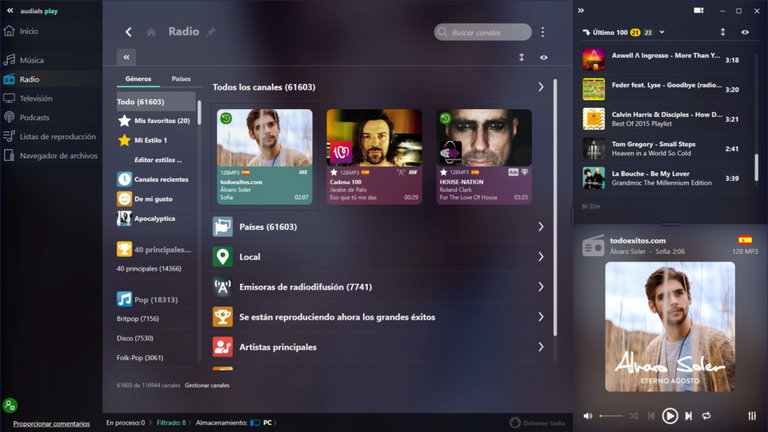Click the user account icon
The width and height of the screenshot is (768, 432).
click(10, 405)
